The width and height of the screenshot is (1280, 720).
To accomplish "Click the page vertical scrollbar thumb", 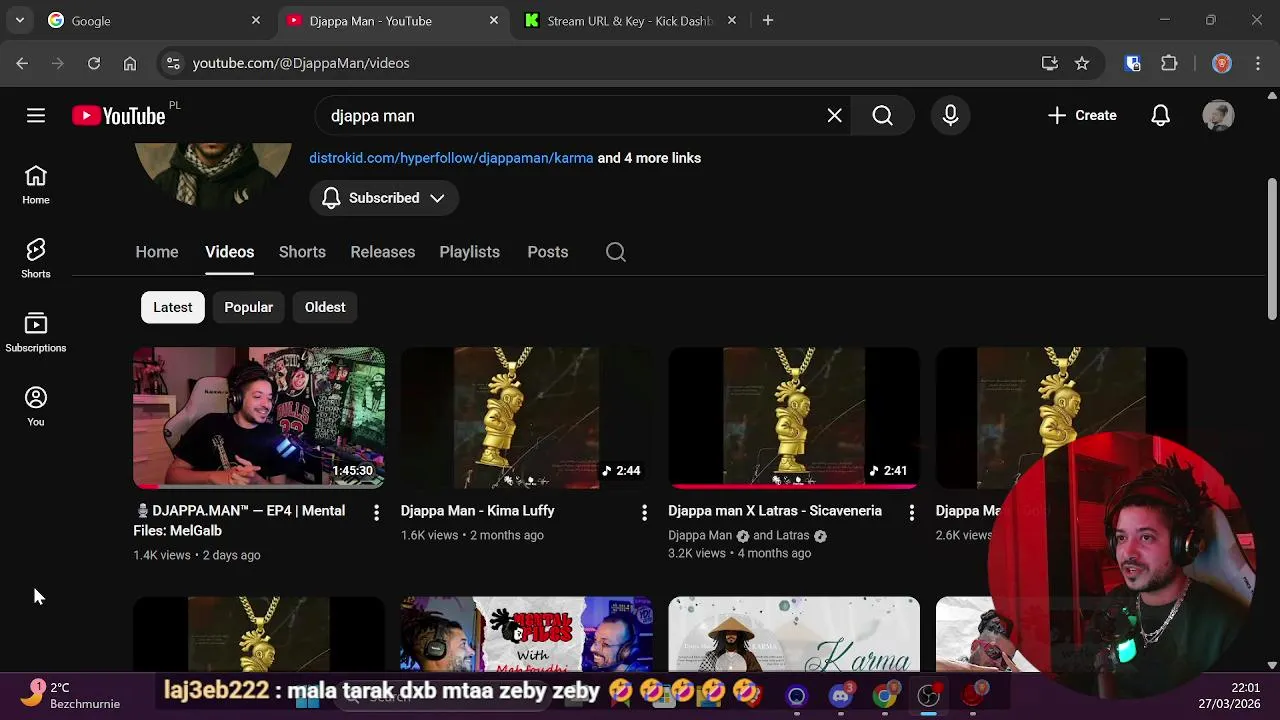I will tap(1272, 250).
